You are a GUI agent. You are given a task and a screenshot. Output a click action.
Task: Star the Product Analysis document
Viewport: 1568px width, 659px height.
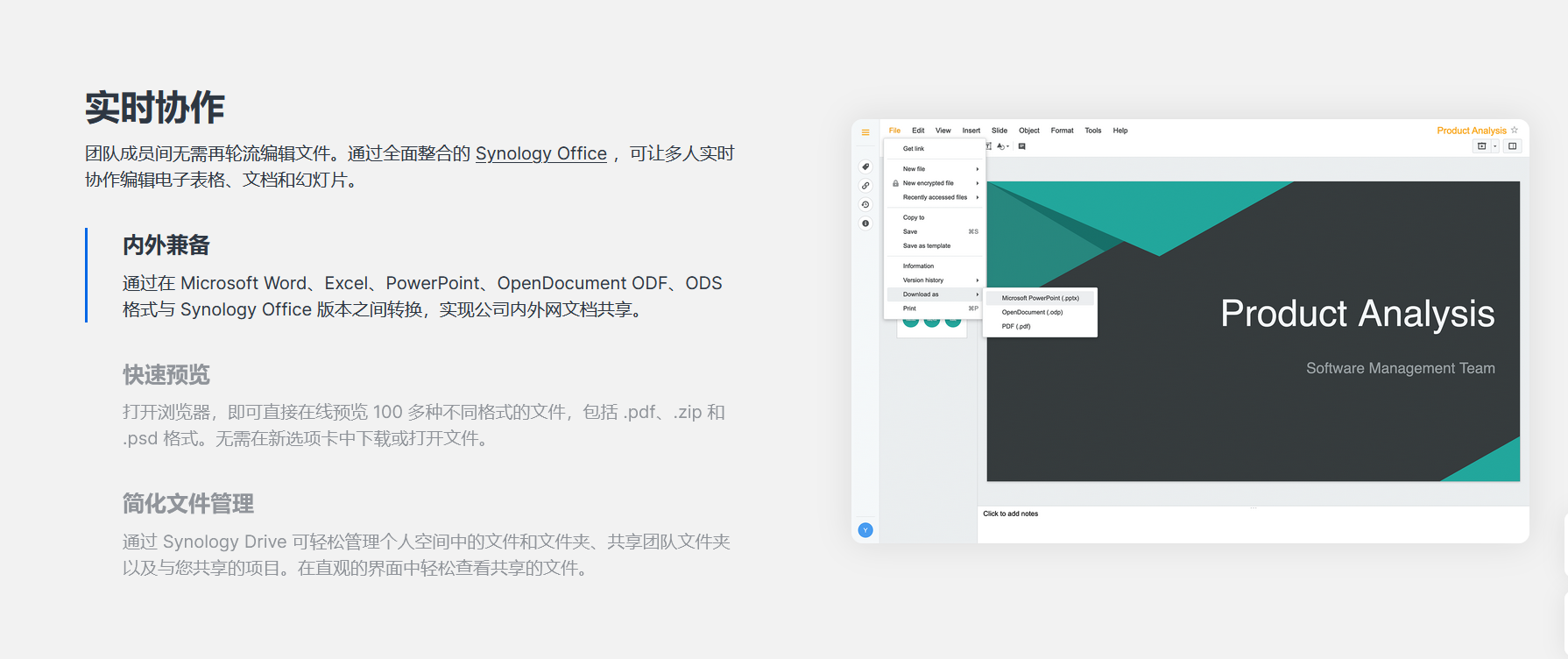coord(1515,131)
